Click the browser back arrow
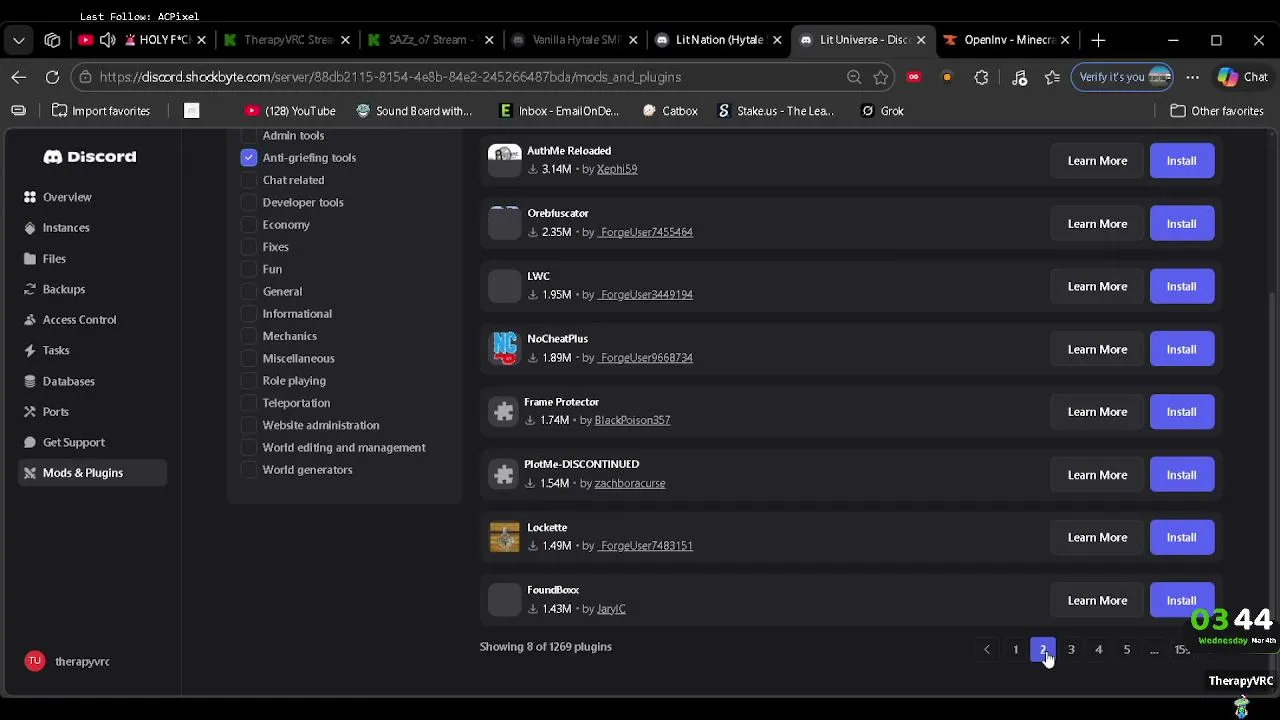Image resolution: width=1280 pixels, height=720 pixels. [x=19, y=77]
